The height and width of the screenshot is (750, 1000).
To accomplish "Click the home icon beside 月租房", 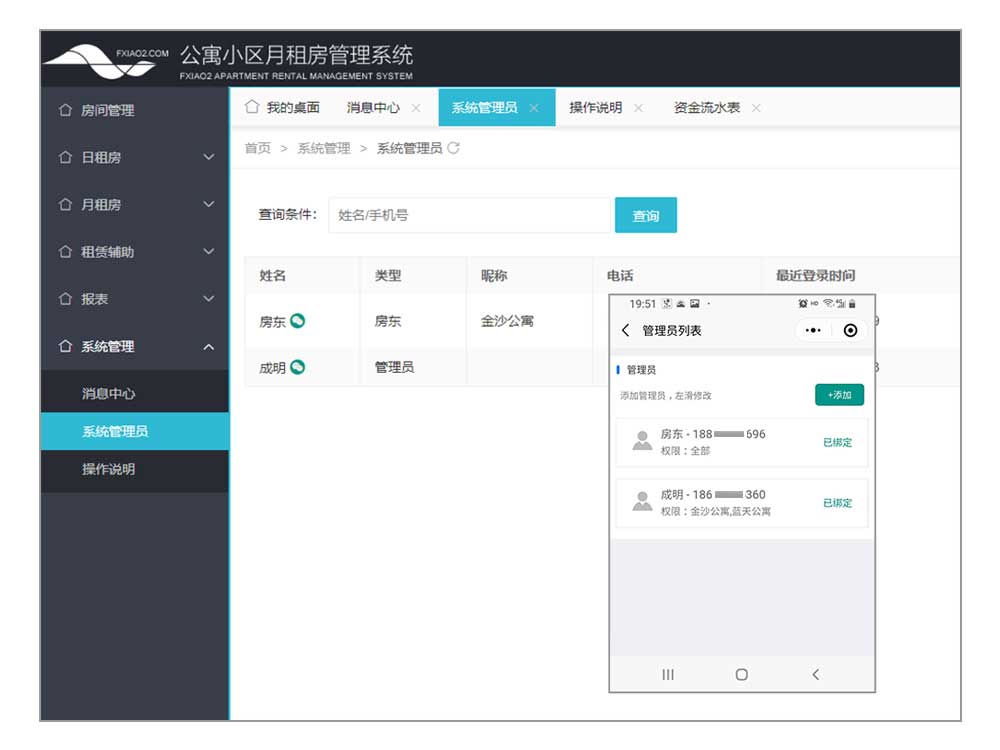I will (65, 204).
